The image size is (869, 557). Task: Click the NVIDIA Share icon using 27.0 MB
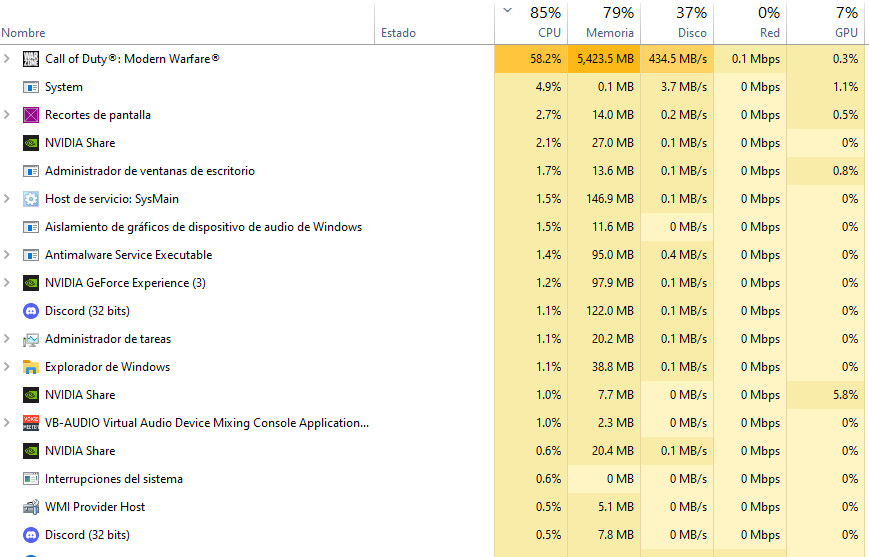(30, 143)
